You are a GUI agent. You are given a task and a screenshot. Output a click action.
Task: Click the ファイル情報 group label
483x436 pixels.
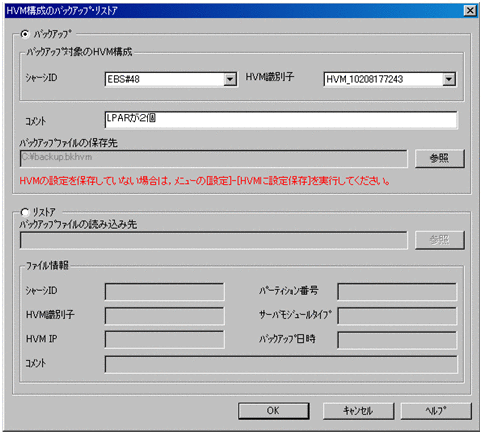pyautogui.click(x=47, y=265)
